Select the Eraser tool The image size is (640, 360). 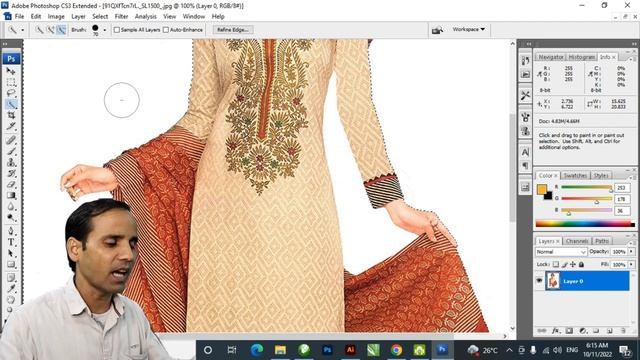click(x=11, y=184)
